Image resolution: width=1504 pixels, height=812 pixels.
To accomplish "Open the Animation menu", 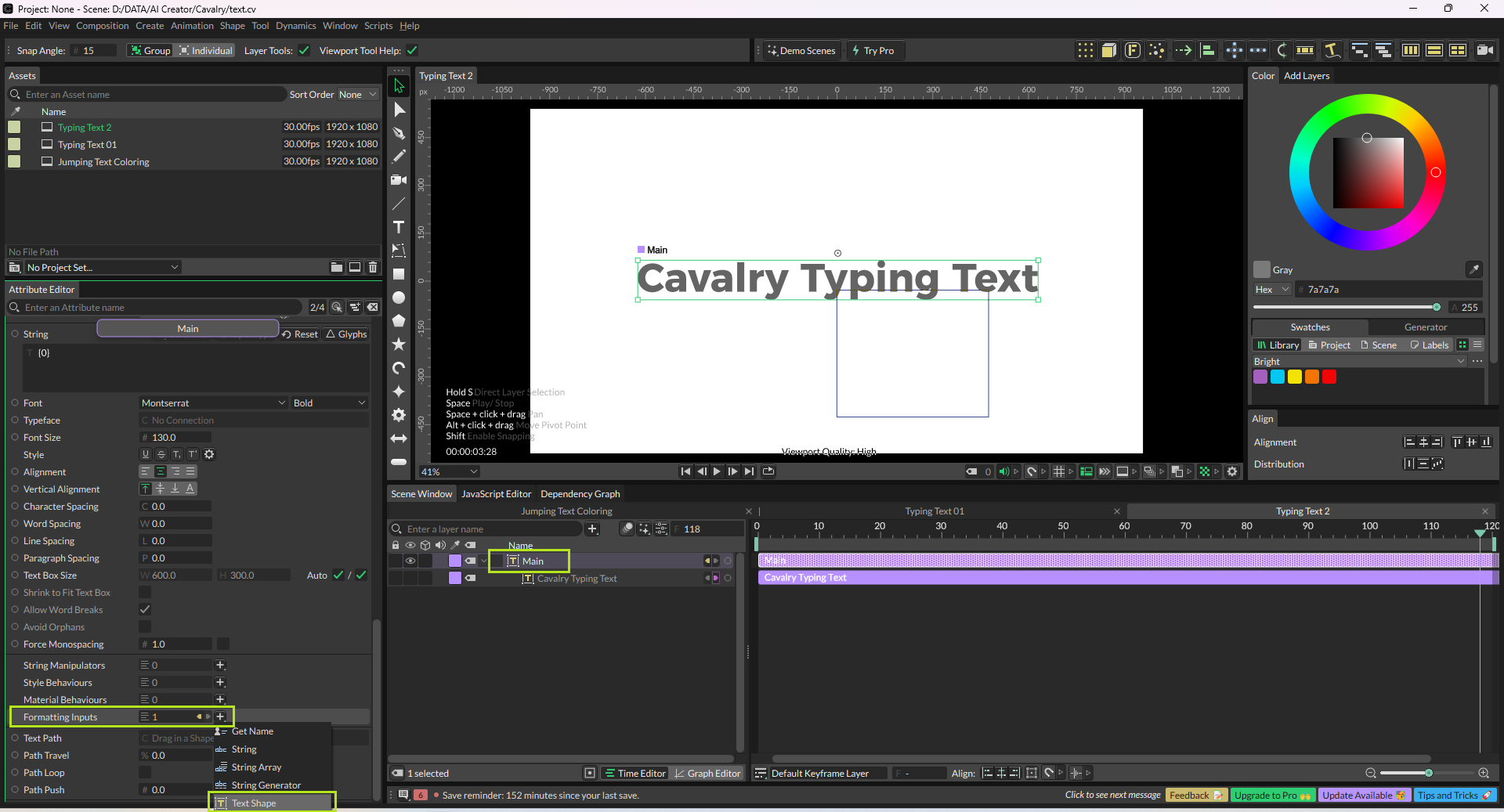I will 192,26.
